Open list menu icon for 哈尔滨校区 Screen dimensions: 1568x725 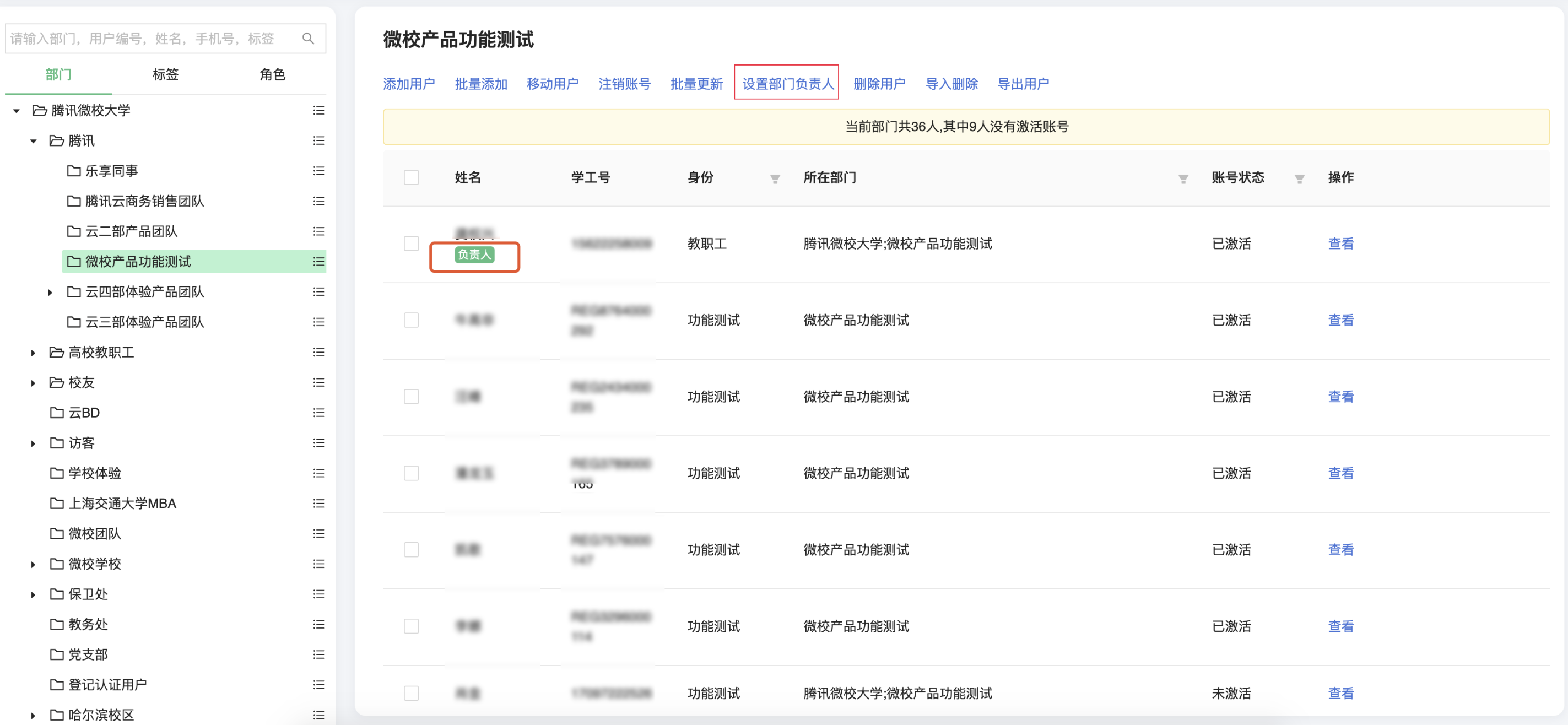(318, 715)
